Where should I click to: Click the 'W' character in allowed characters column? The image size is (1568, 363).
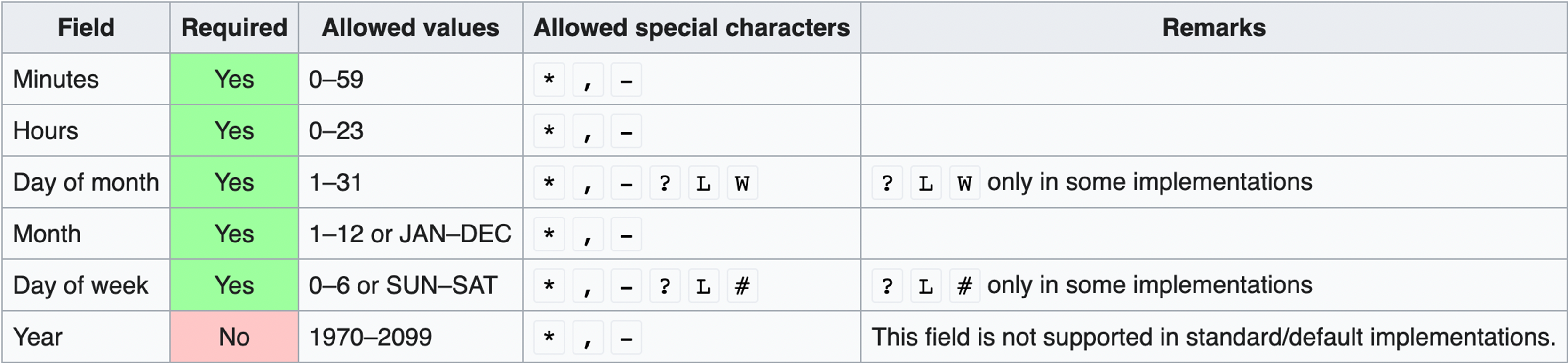(x=742, y=183)
